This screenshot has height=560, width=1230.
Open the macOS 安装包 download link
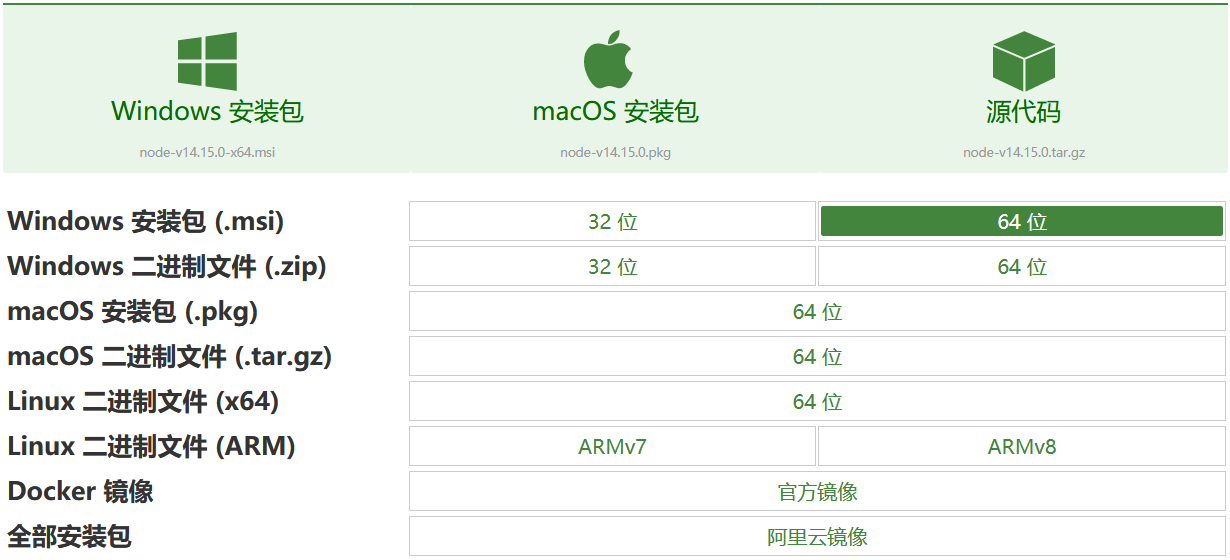pyautogui.click(x=615, y=111)
